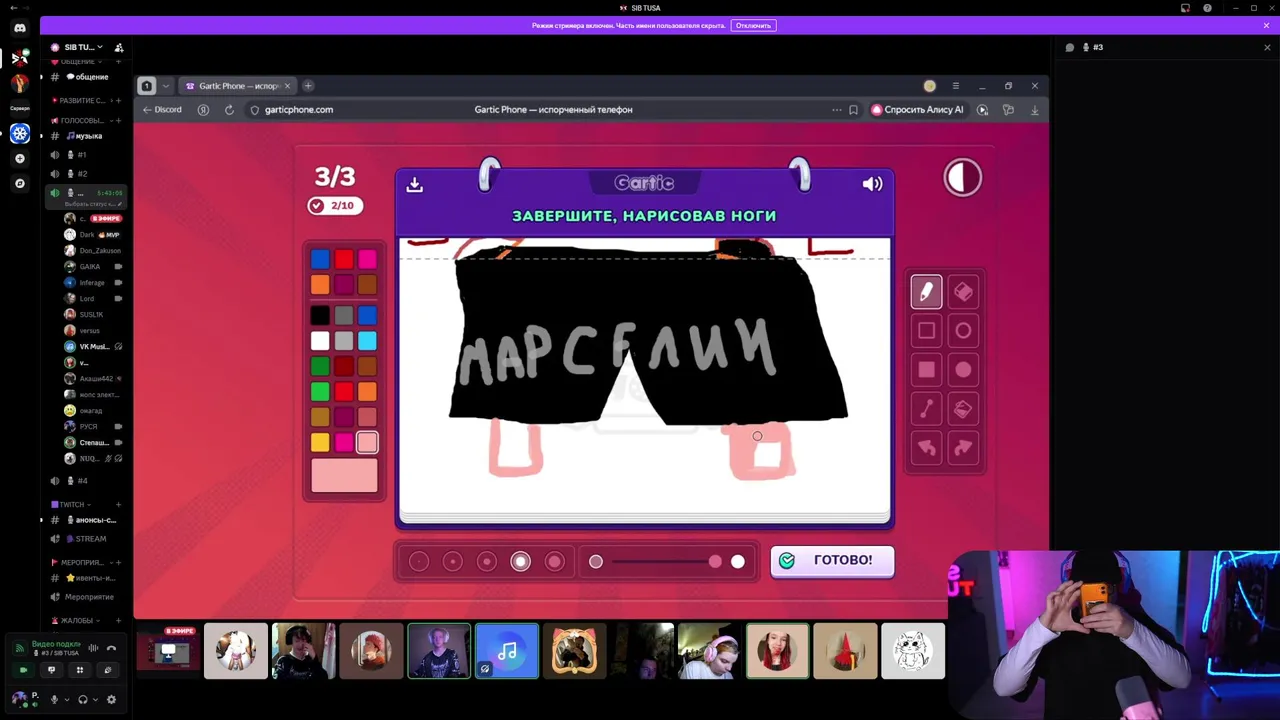Toggle Discord camera on or off
The image size is (1280, 720).
point(24,670)
